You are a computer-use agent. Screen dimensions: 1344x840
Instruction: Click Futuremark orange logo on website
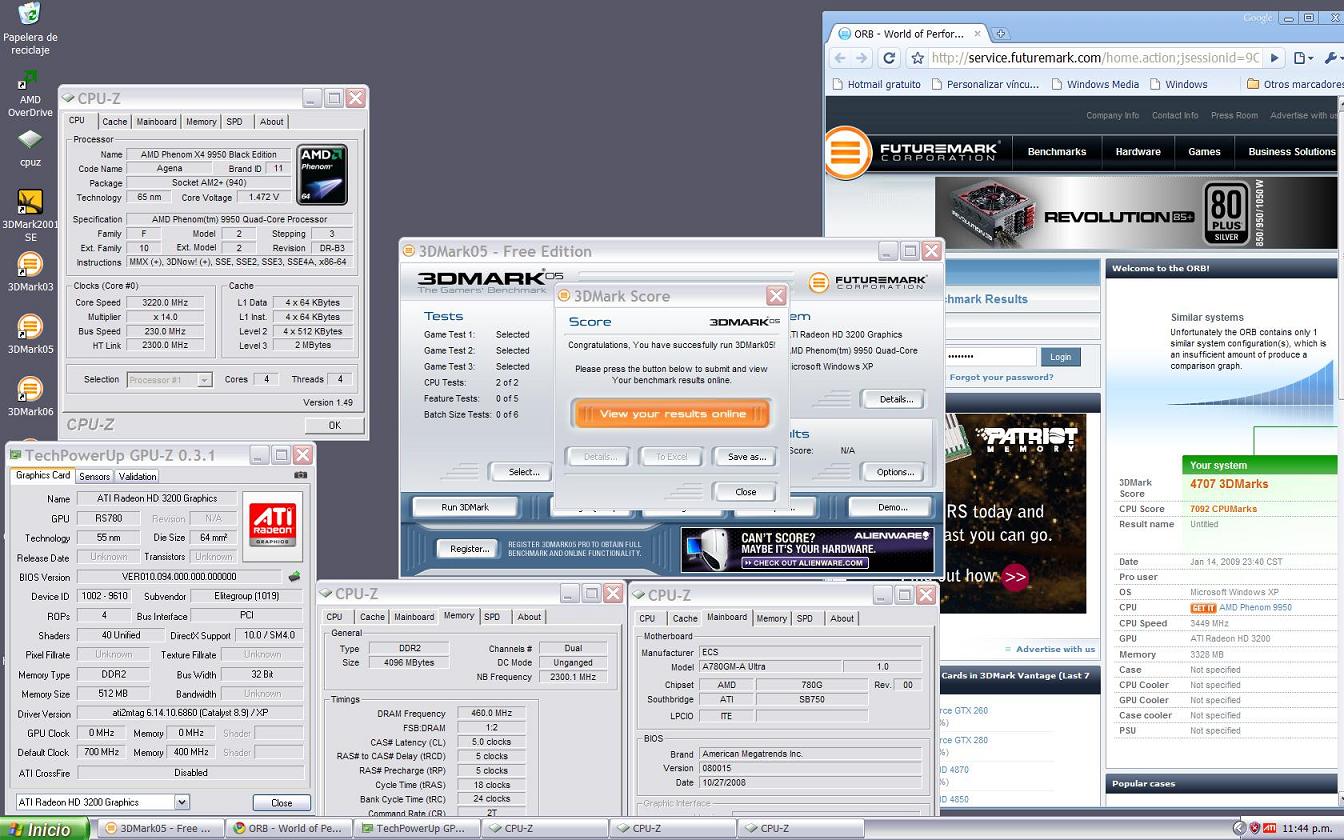(848, 153)
